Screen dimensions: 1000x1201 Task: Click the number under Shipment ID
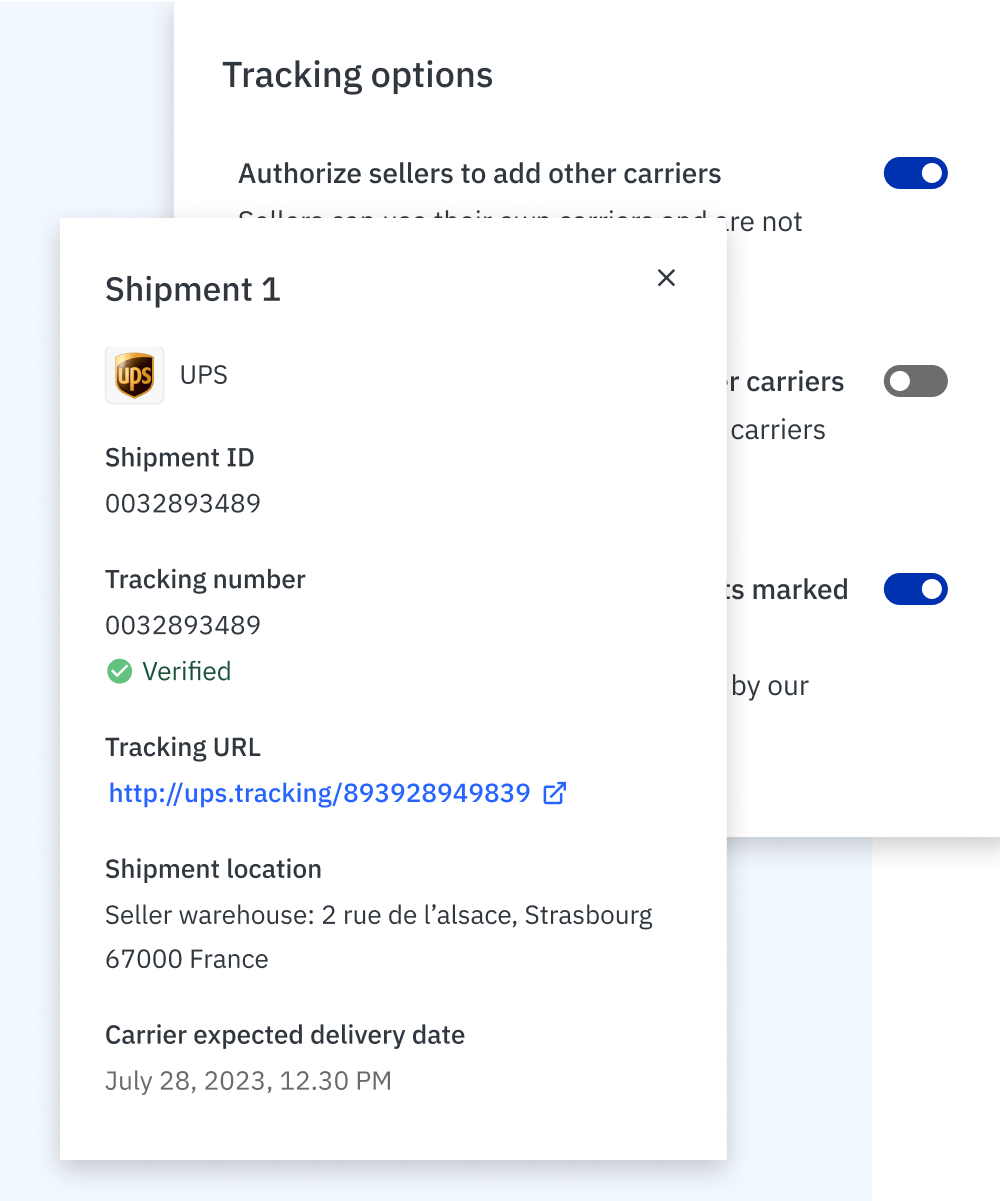pyautogui.click(x=183, y=503)
